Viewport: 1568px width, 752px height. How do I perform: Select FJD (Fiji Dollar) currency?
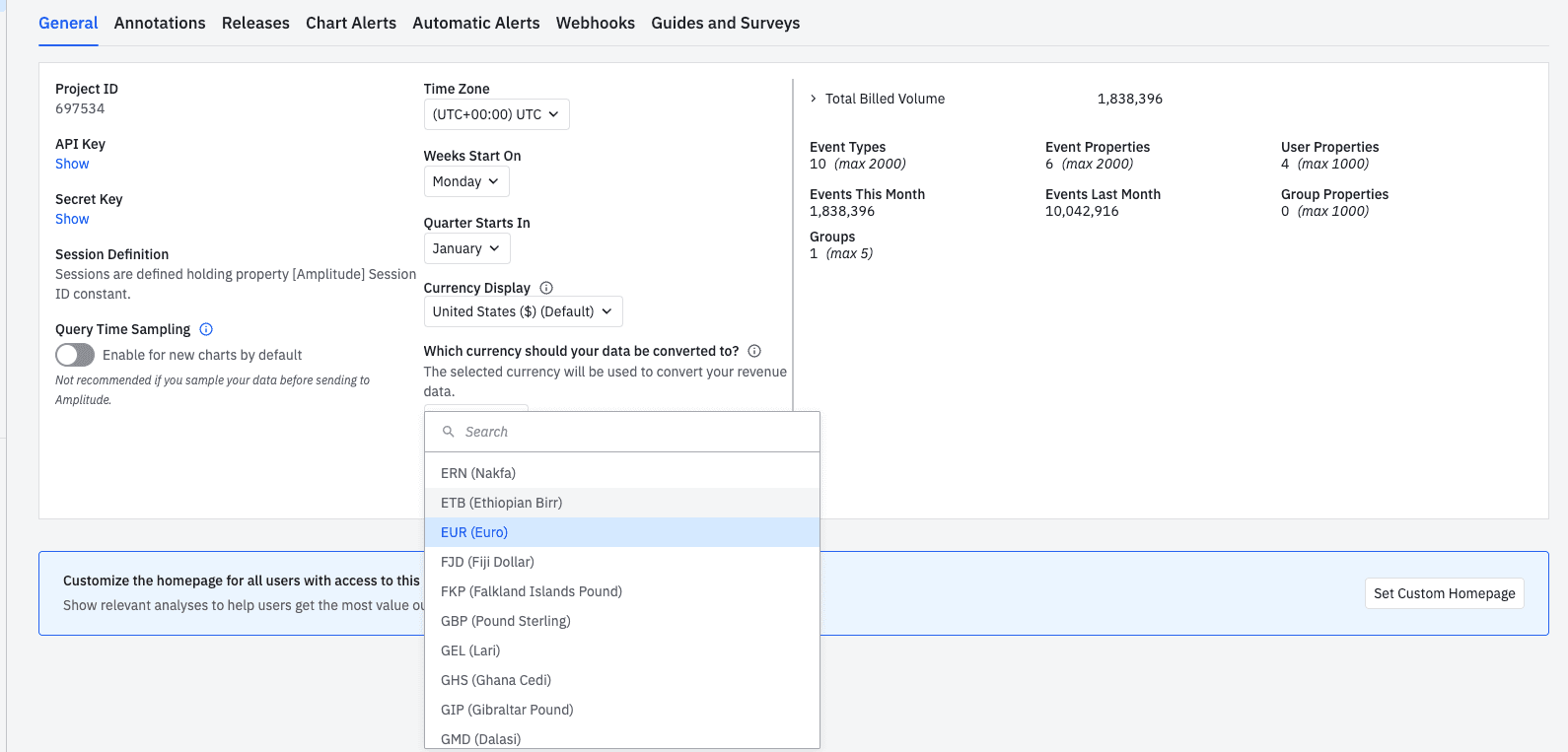tap(487, 562)
